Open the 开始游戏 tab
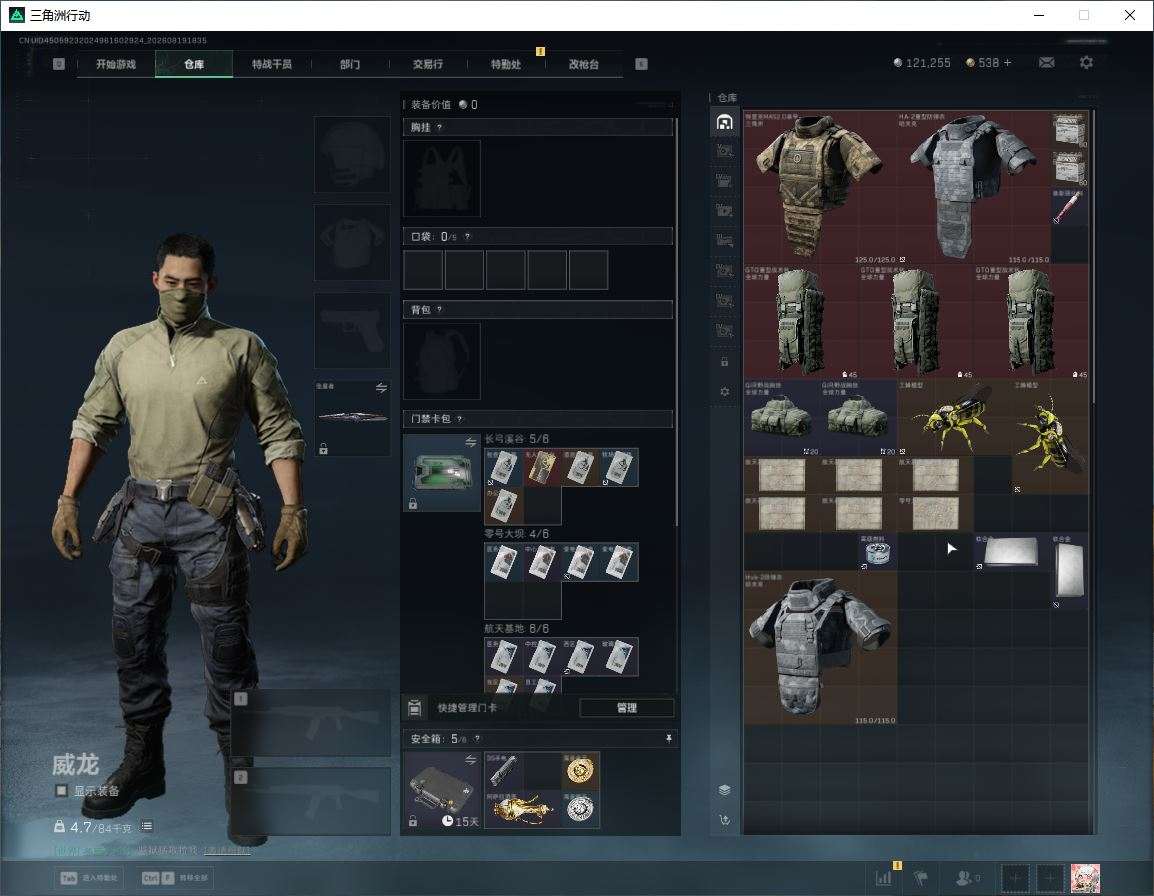 pos(116,64)
